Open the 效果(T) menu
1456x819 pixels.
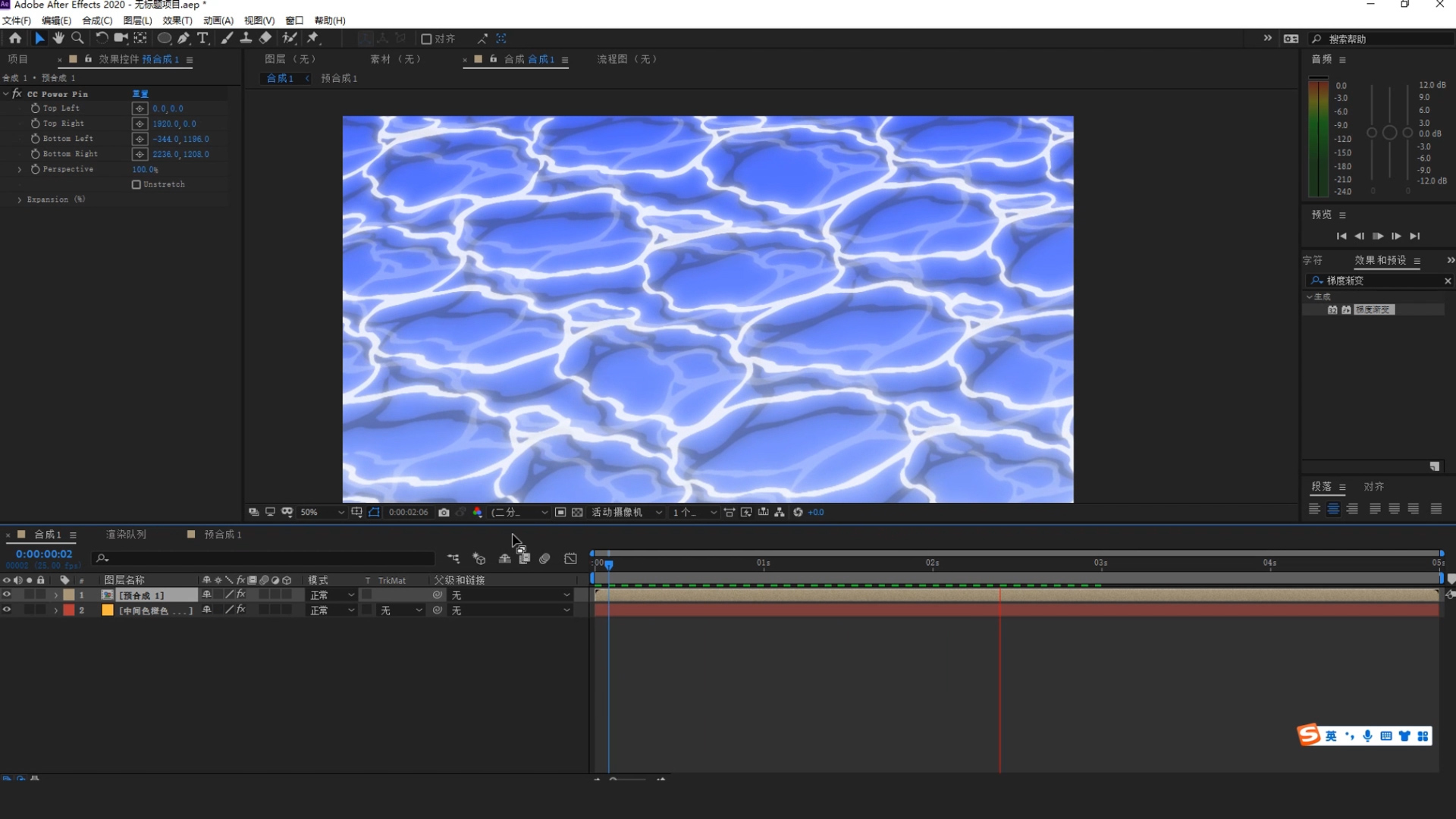(177, 20)
